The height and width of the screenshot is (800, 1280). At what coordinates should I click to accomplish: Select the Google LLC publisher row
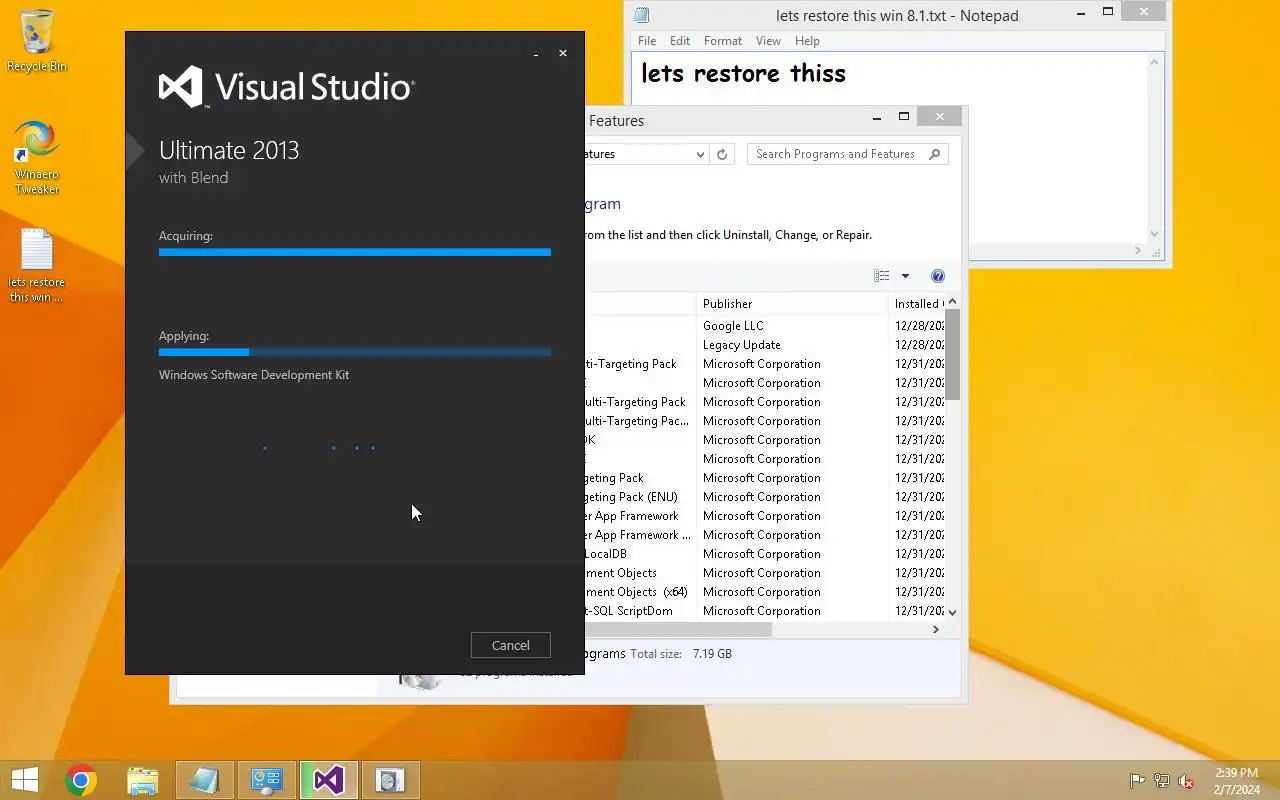[765, 326]
